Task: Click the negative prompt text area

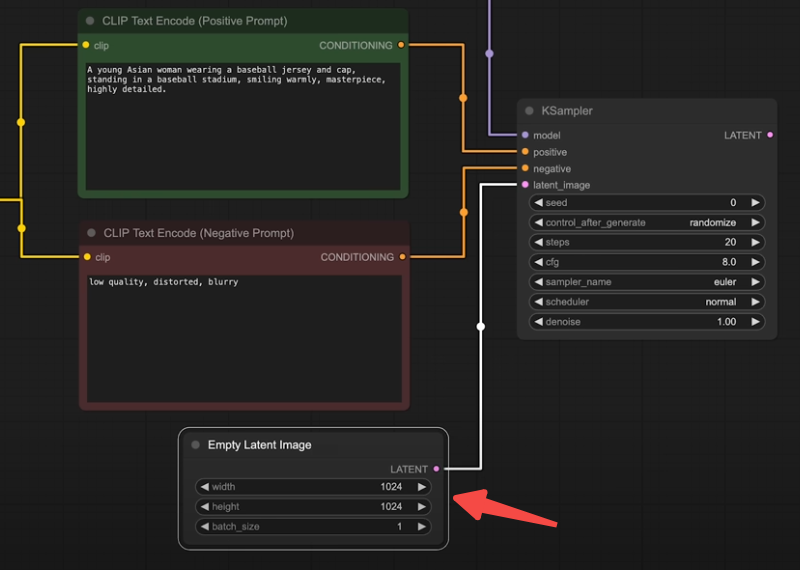Action: pos(243,340)
